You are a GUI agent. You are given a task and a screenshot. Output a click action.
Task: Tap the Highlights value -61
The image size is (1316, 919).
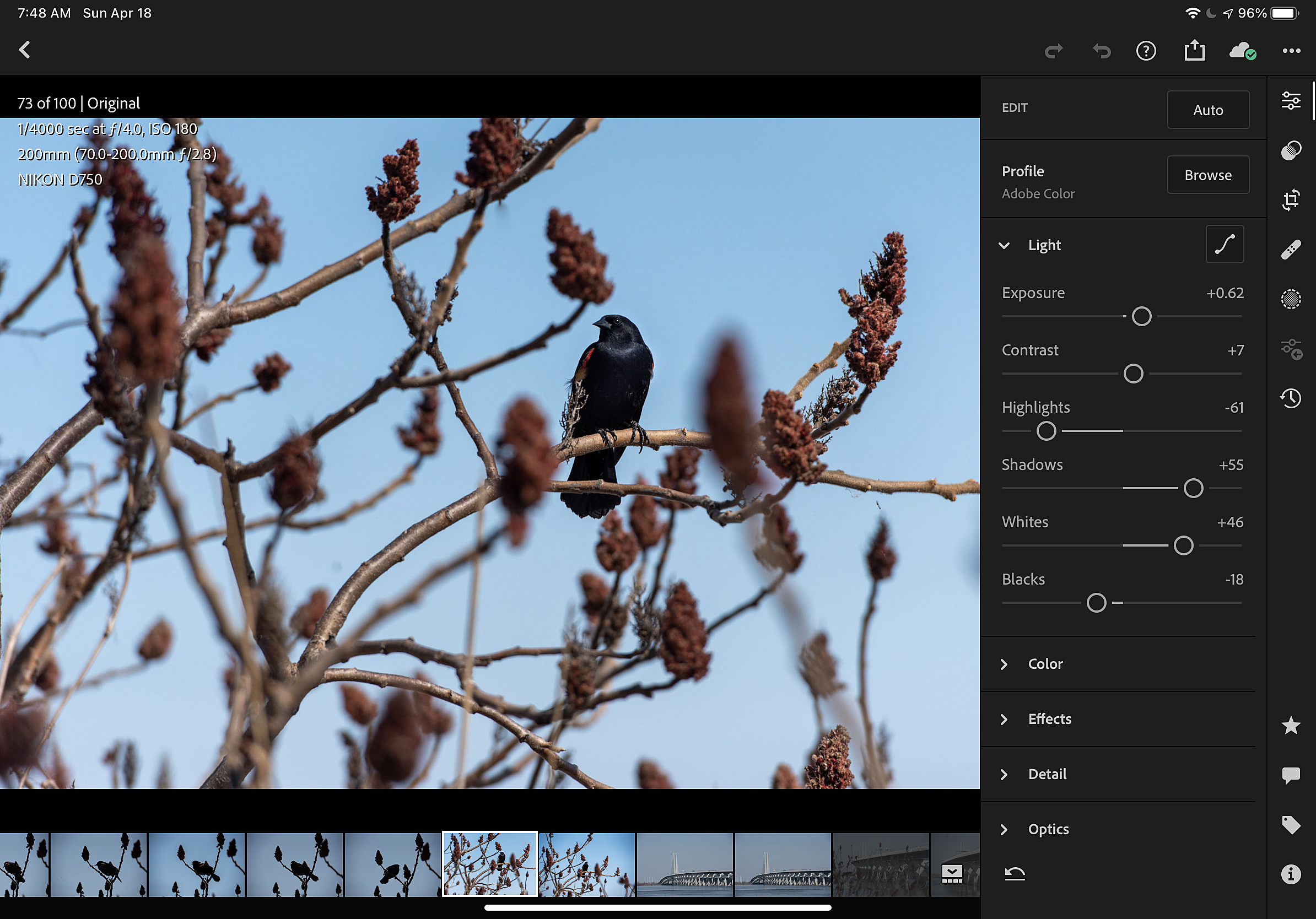point(1234,407)
